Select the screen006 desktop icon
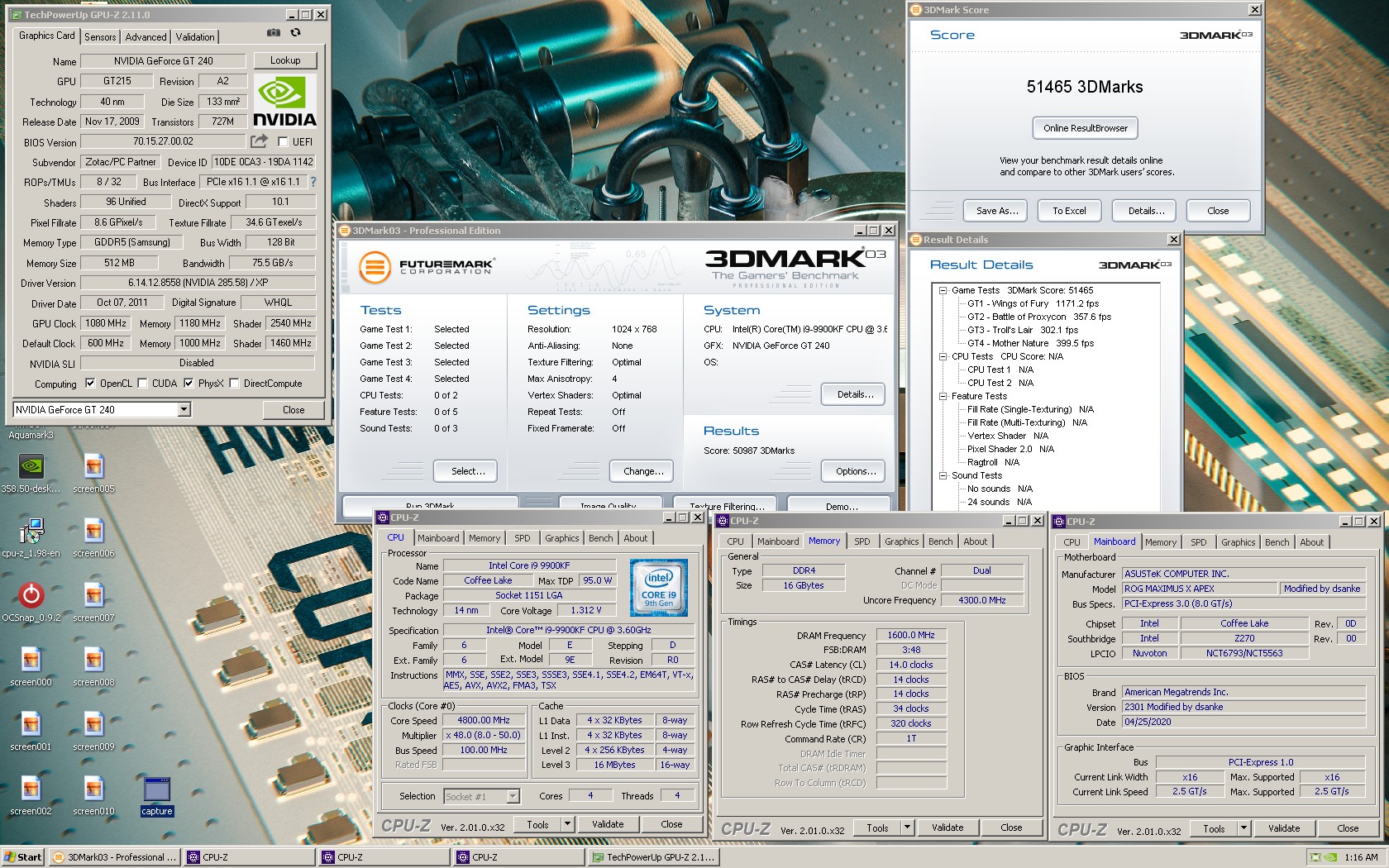This screenshot has height=868, width=1389. 93,537
